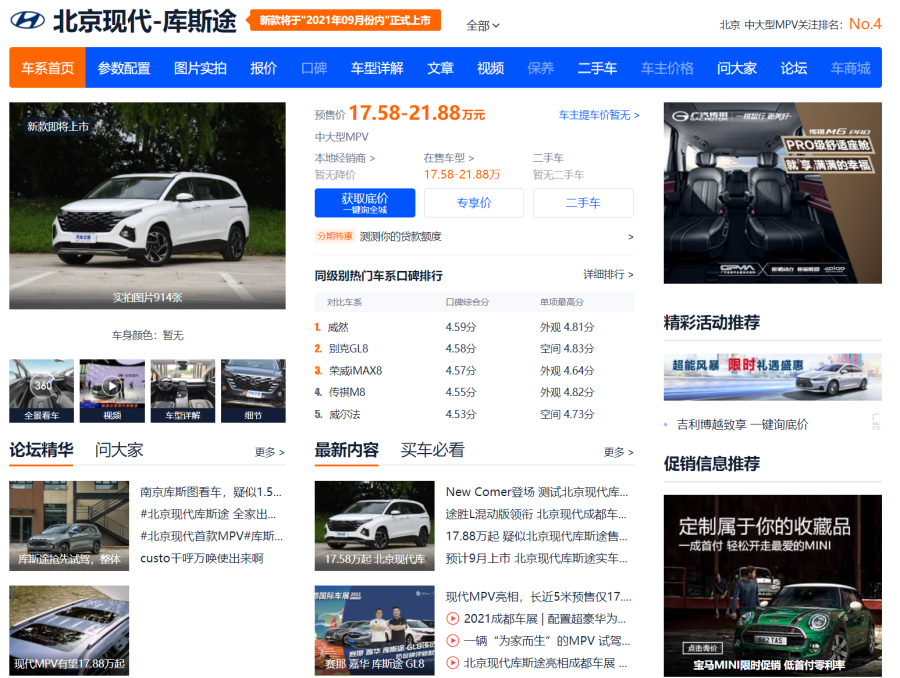Screen dimensions: 900x678
Task: Click the play icon beside 北京现代库斯途亮相成都车展
Action: coord(453,663)
